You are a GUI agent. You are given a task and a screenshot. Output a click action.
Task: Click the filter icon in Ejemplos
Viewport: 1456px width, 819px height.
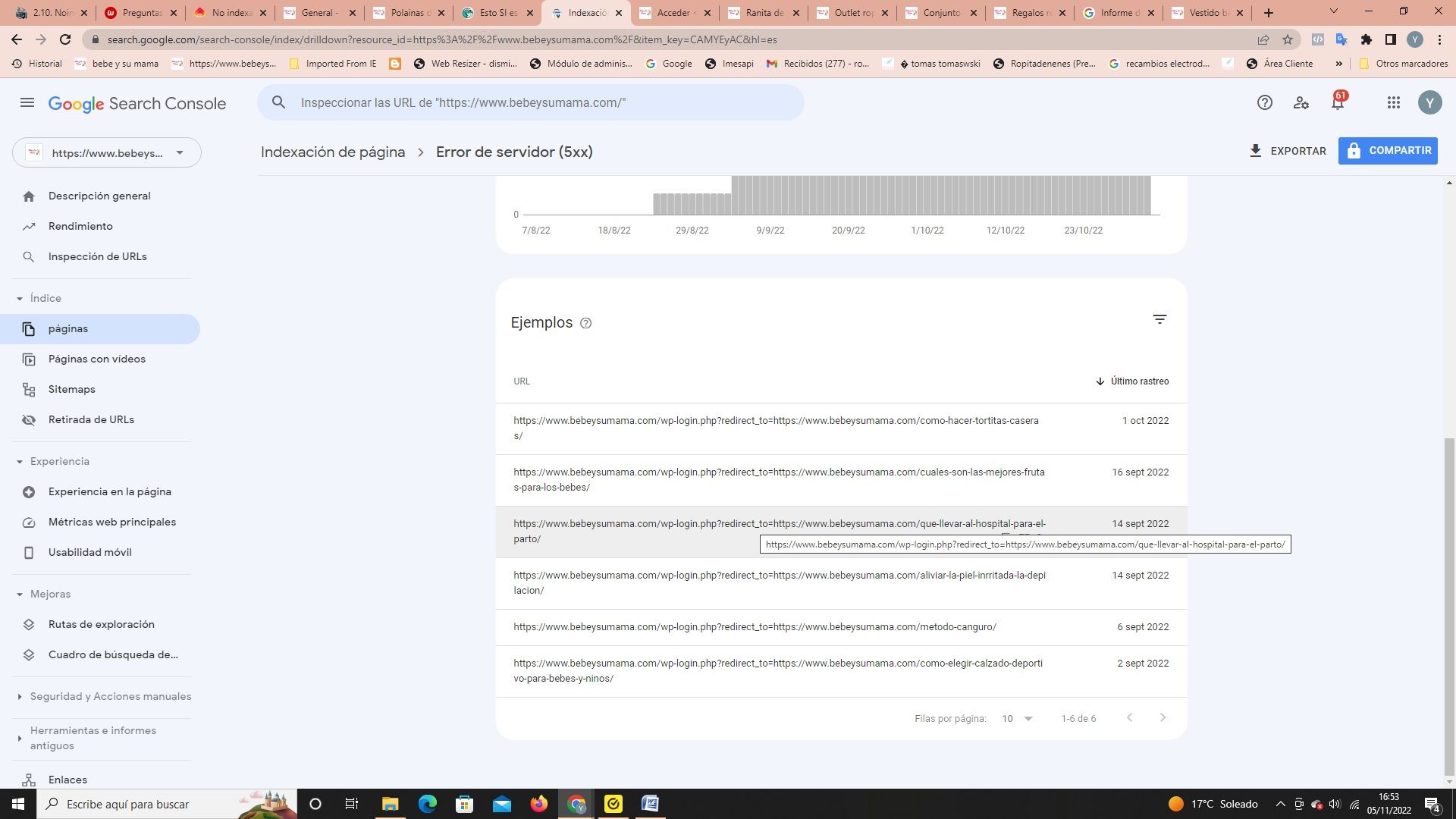[x=1159, y=320]
